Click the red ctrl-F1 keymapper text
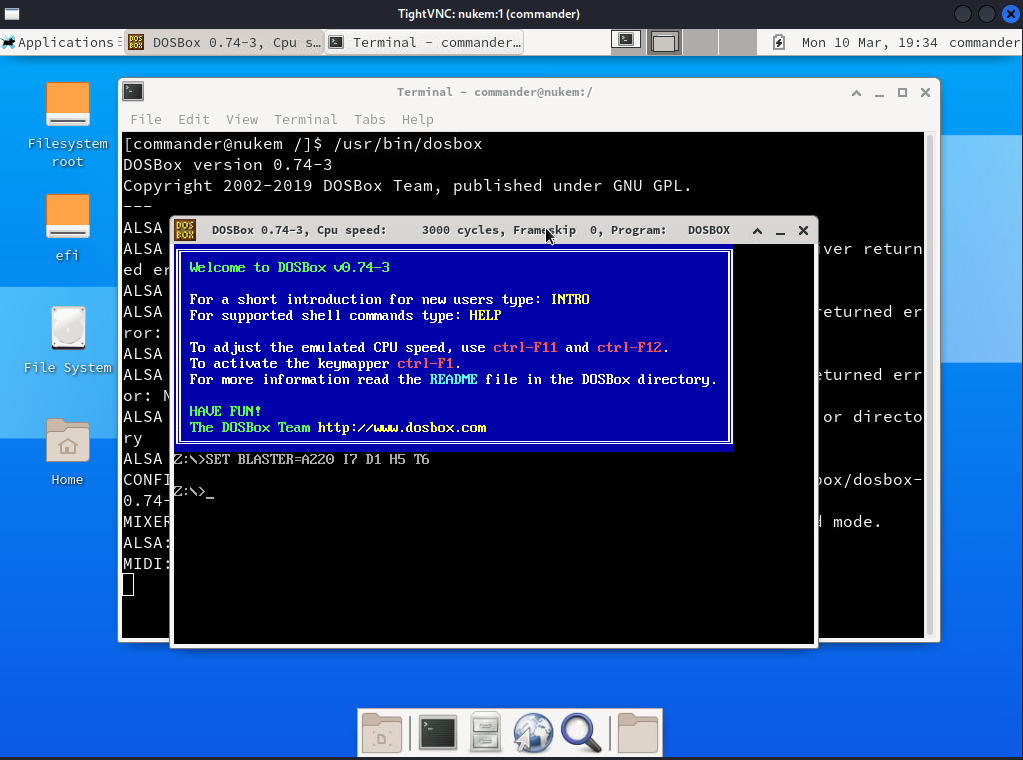 coord(425,363)
